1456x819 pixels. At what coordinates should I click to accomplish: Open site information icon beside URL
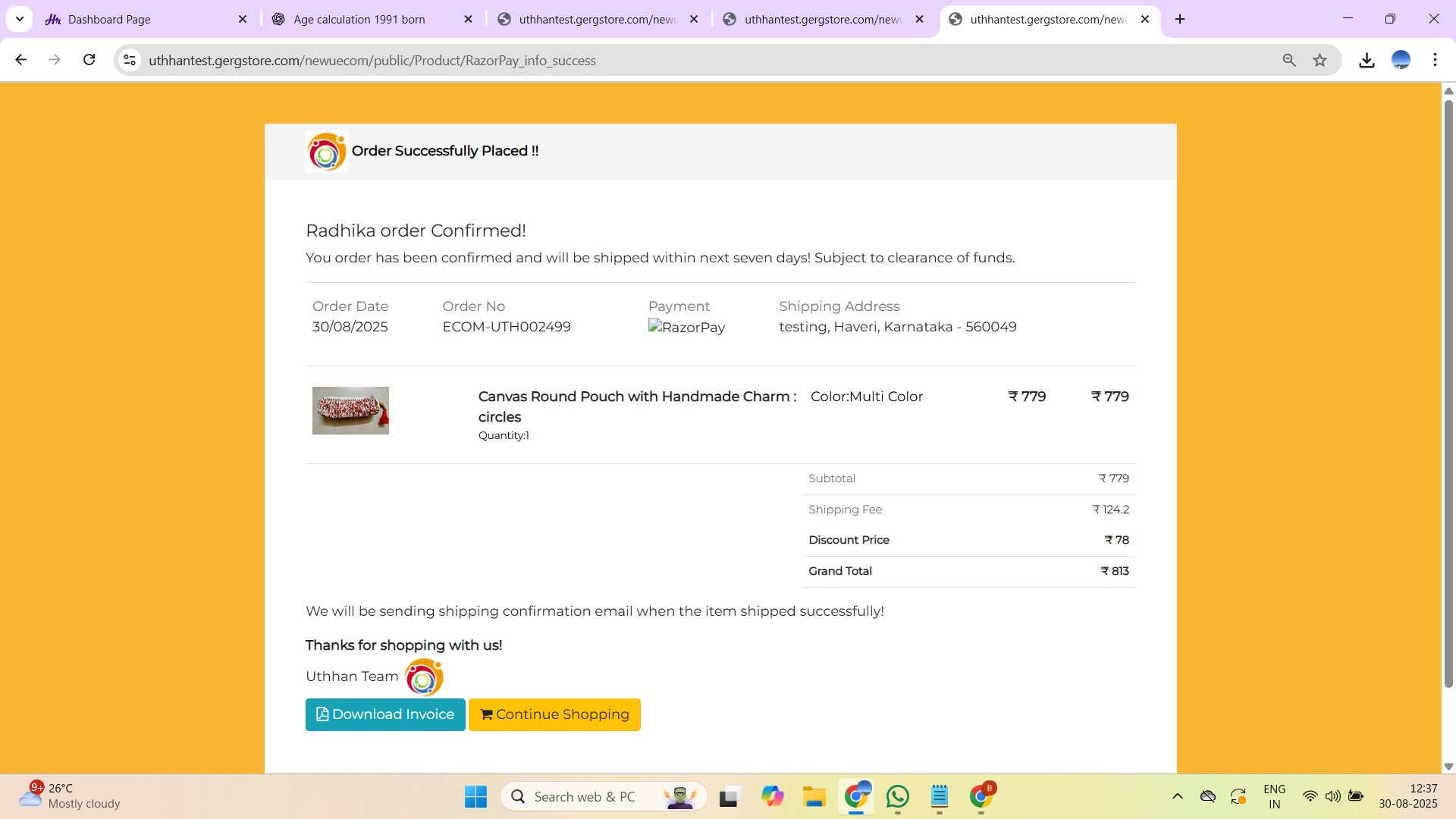pos(130,60)
